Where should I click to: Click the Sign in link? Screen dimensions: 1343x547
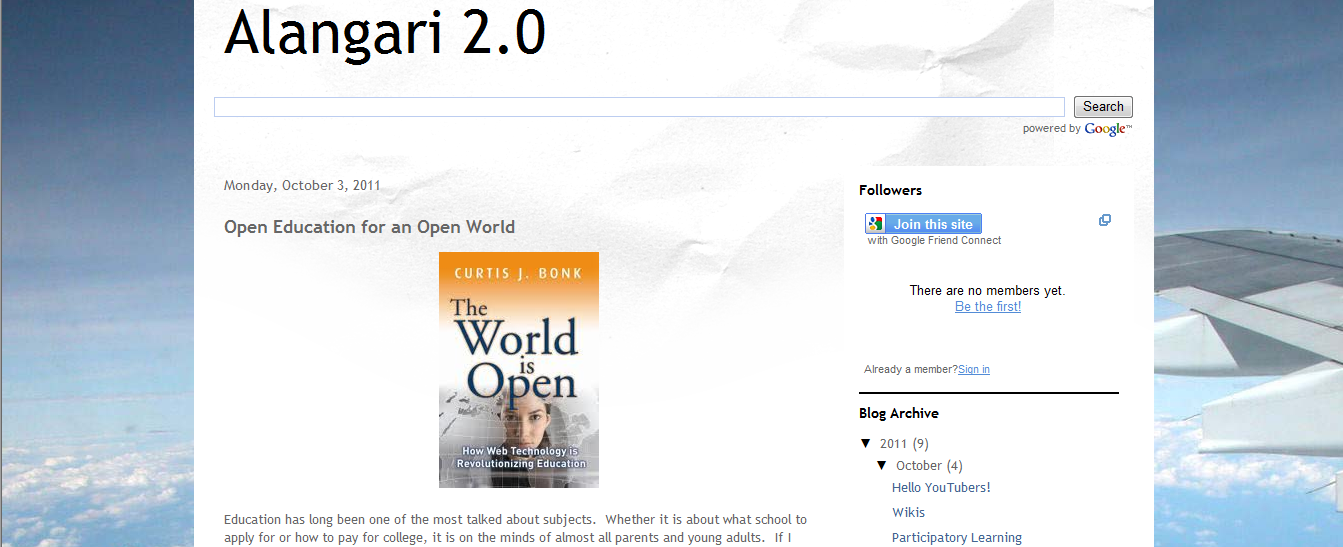tap(974, 369)
